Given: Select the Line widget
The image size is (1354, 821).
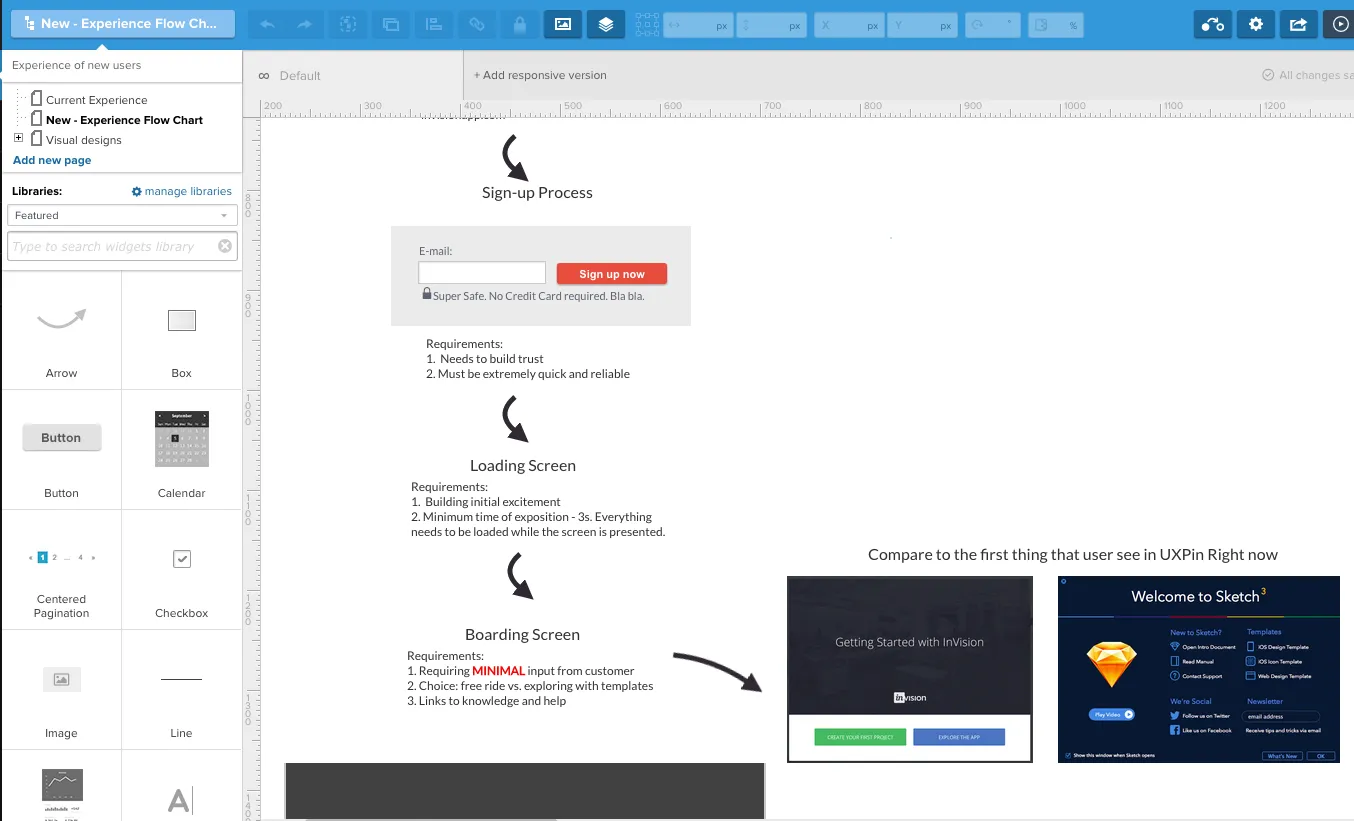Looking at the screenshot, I should (181, 690).
